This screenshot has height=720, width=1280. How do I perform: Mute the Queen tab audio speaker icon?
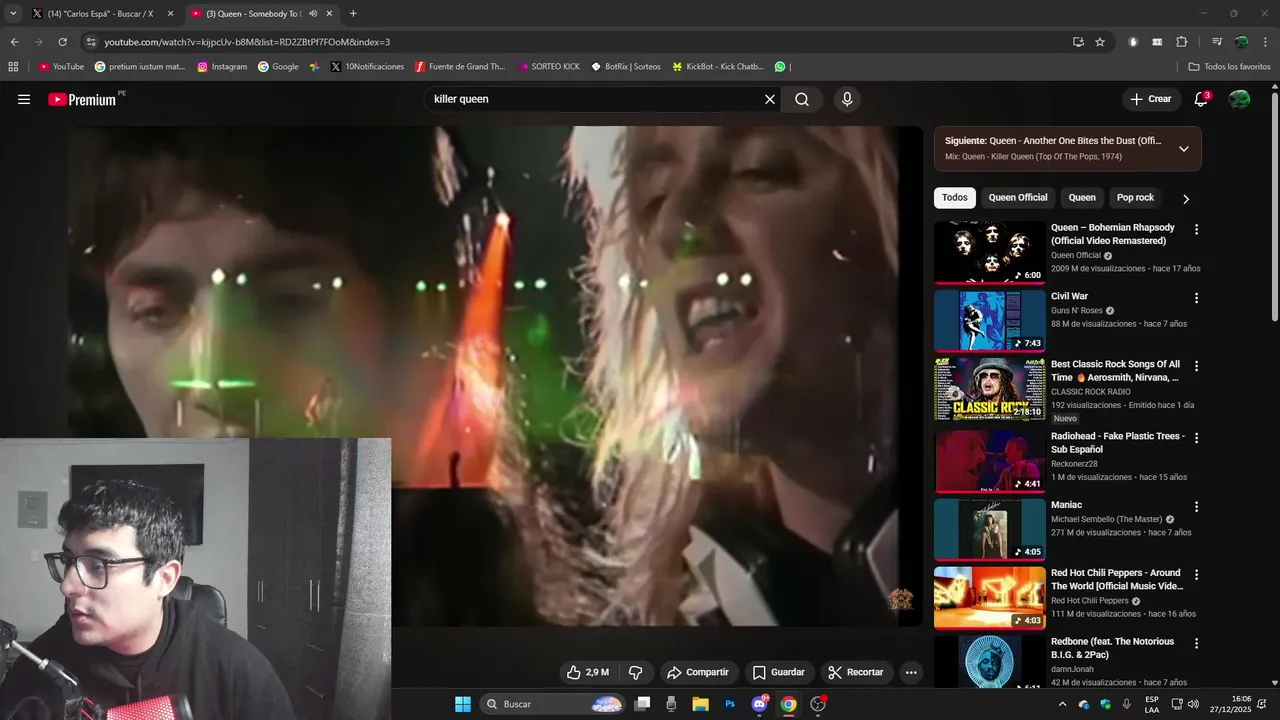tap(314, 14)
